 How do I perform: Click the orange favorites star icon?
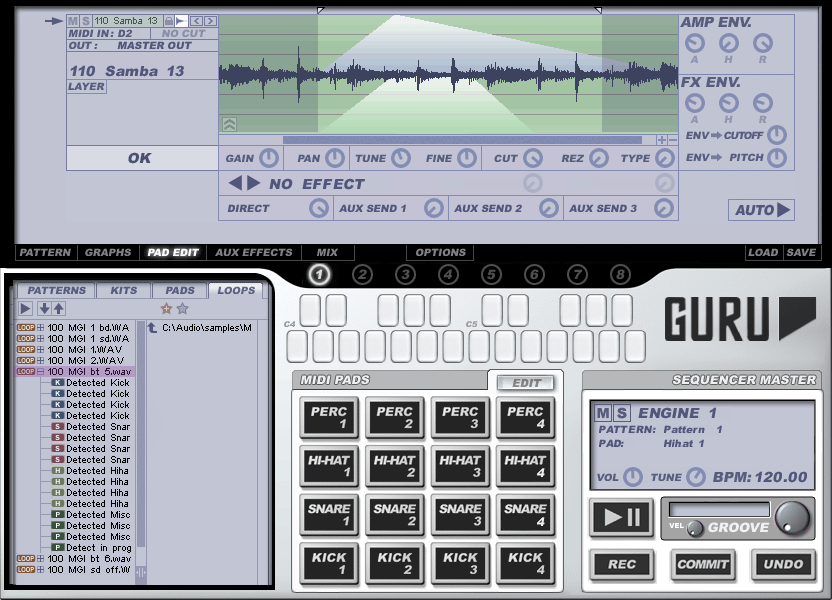166,308
